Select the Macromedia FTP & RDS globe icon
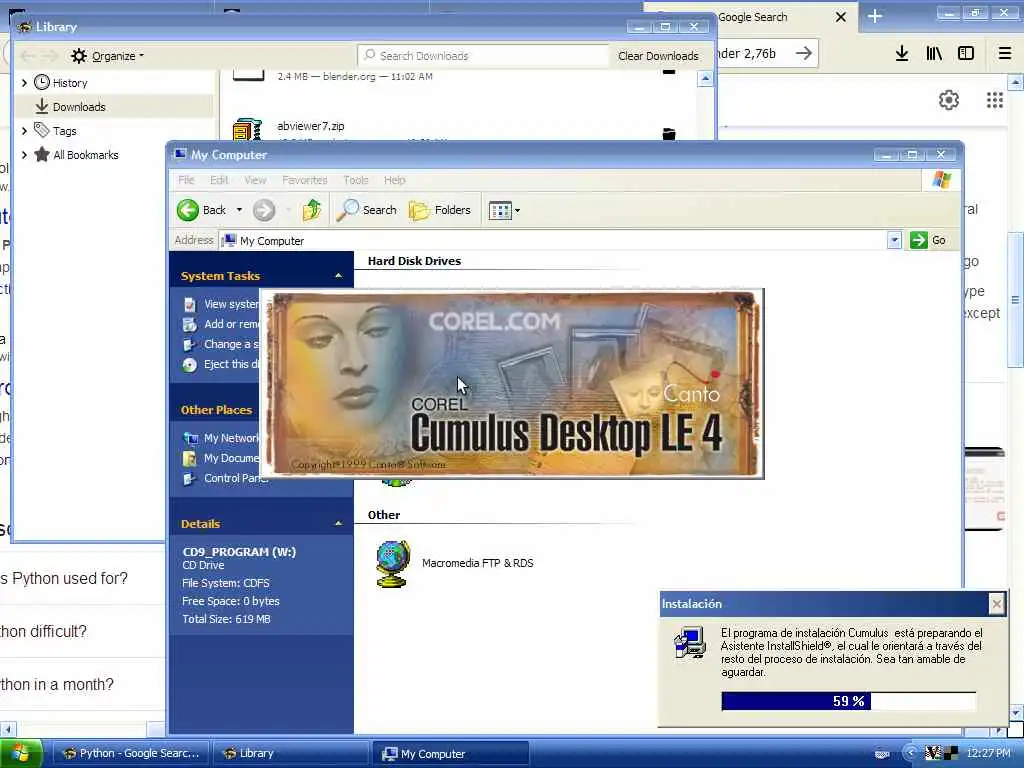 [394, 564]
